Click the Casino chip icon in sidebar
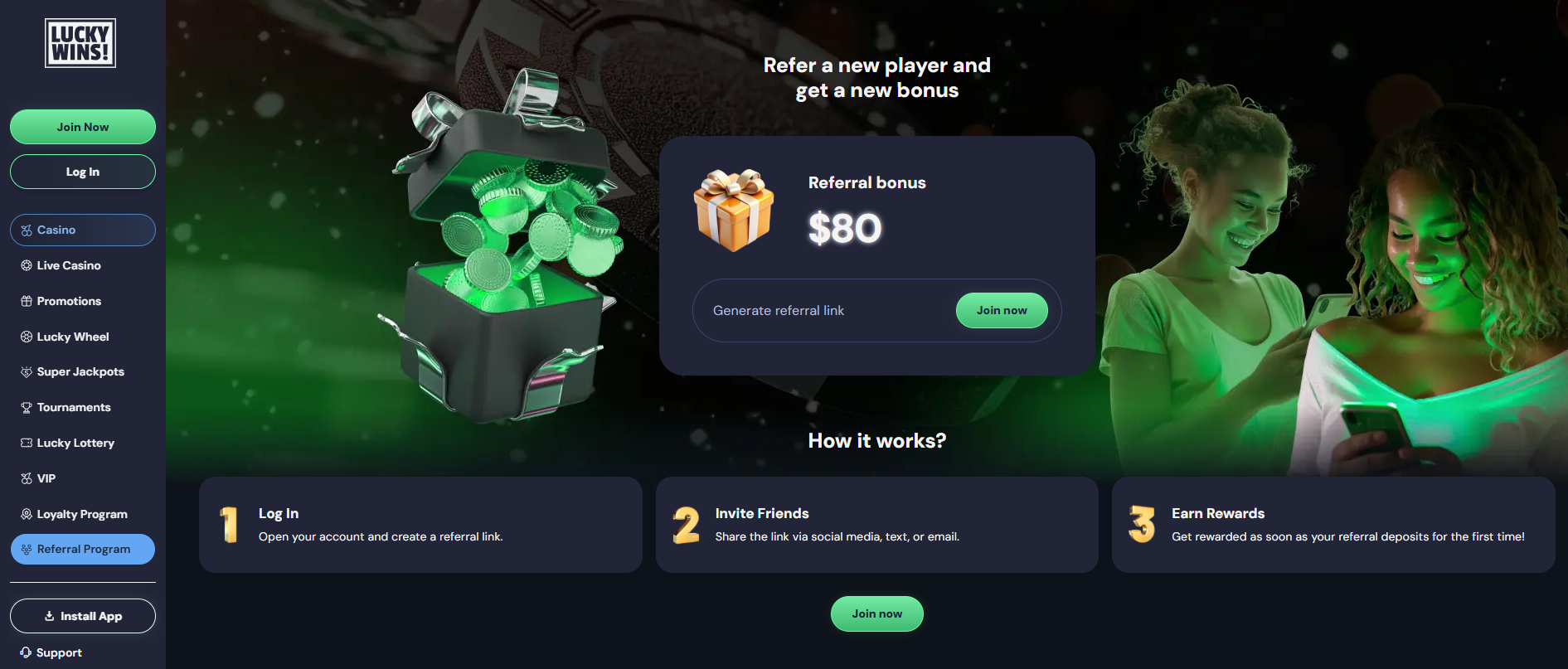This screenshot has height=669, width=1568. (x=27, y=230)
